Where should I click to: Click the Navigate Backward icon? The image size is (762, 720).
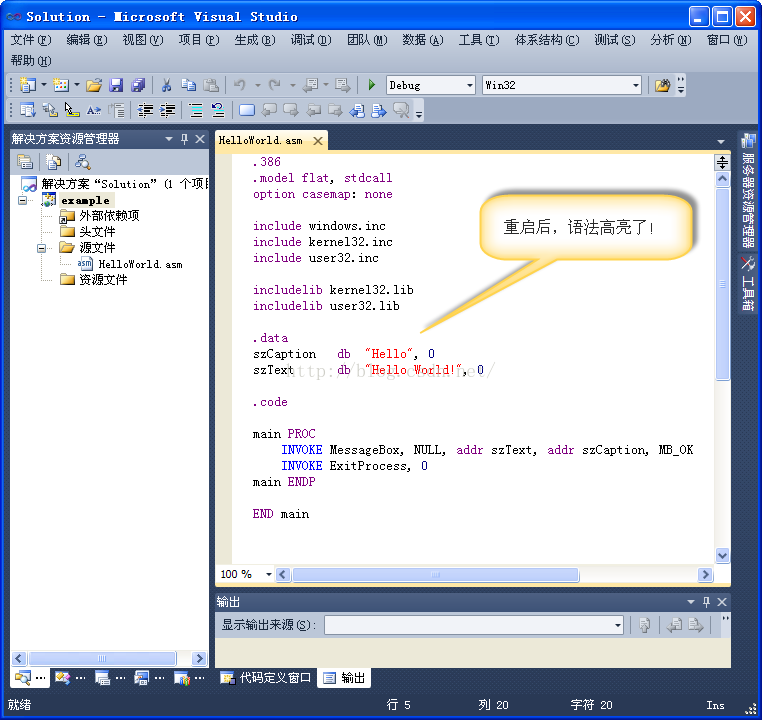click(310, 86)
